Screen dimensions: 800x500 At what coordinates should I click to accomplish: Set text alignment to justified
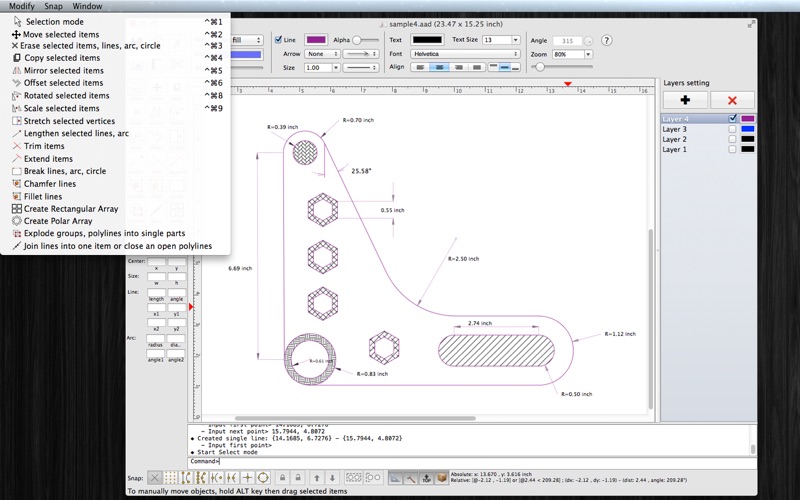point(477,67)
